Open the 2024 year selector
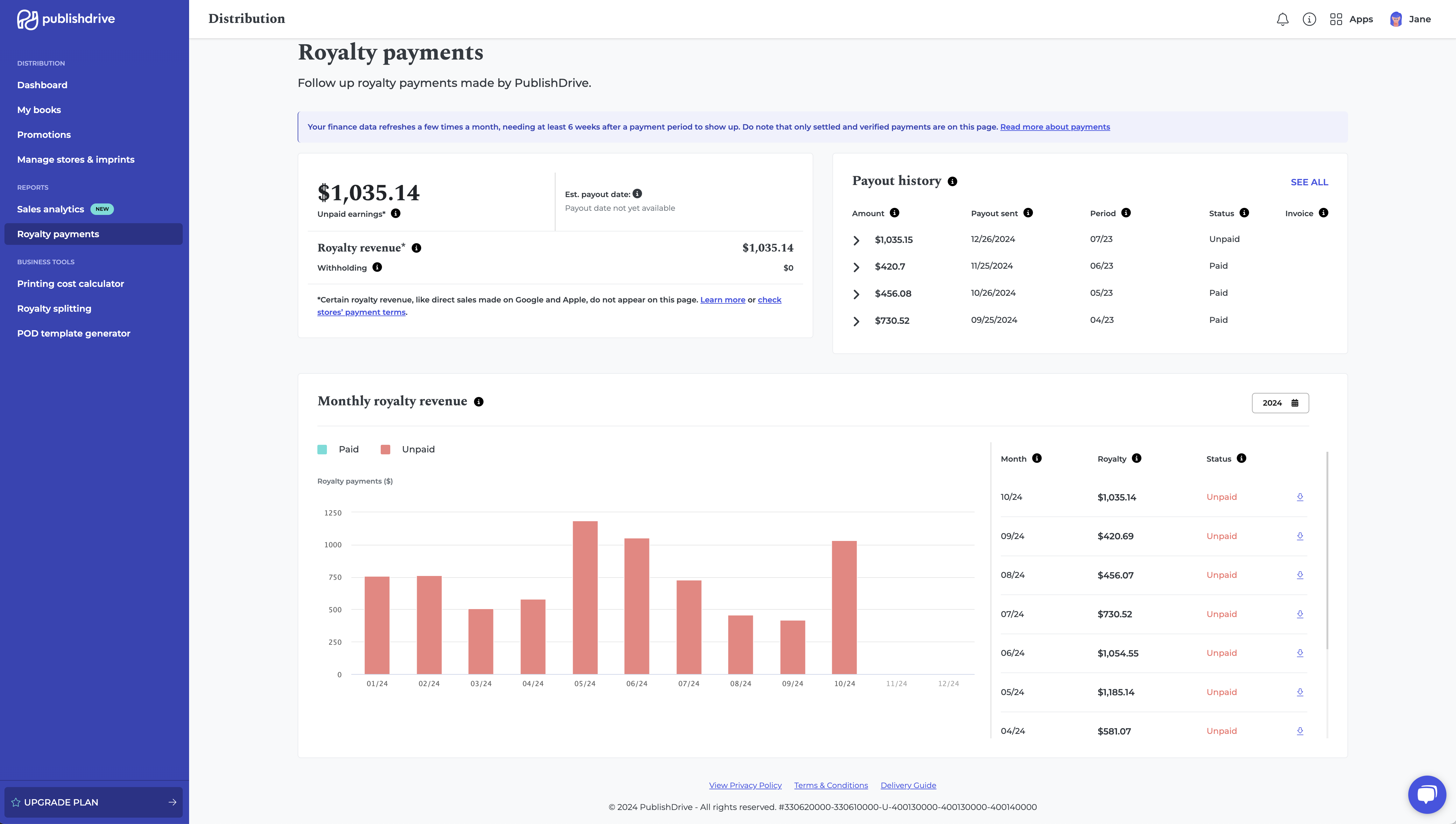 tap(1280, 402)
